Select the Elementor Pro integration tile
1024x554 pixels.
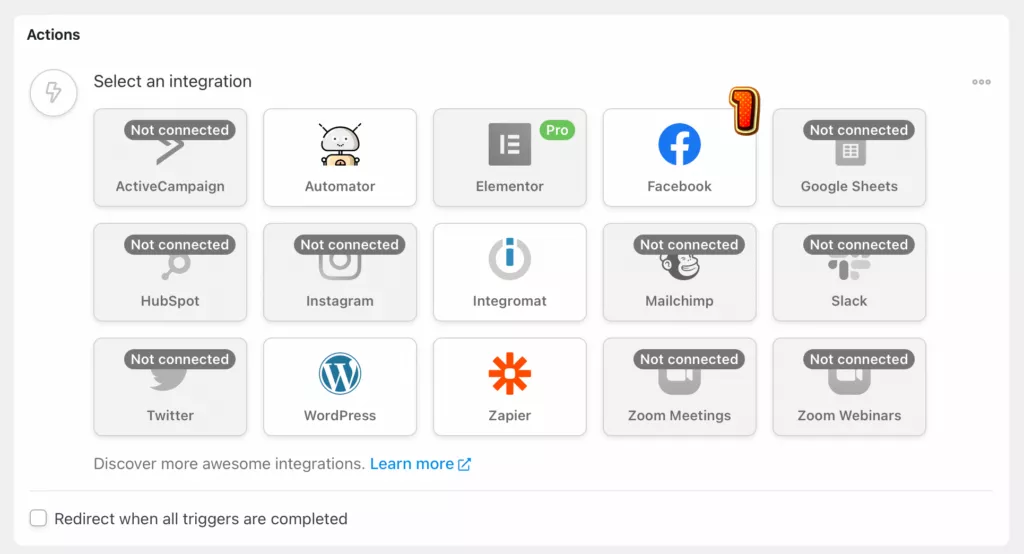click(x=509, y=157)
